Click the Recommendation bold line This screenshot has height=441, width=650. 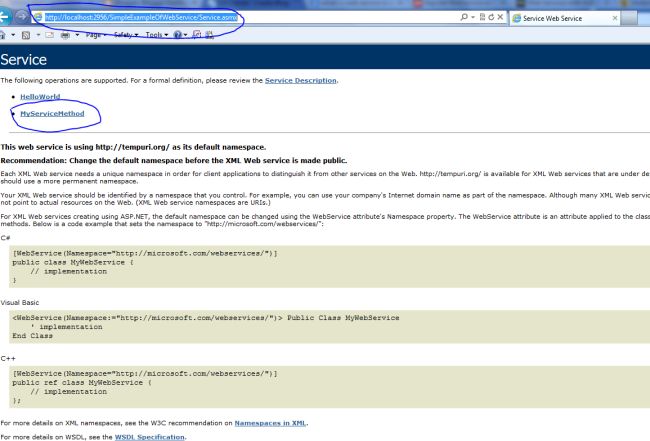pyautogui.click(x=174, y=160)
